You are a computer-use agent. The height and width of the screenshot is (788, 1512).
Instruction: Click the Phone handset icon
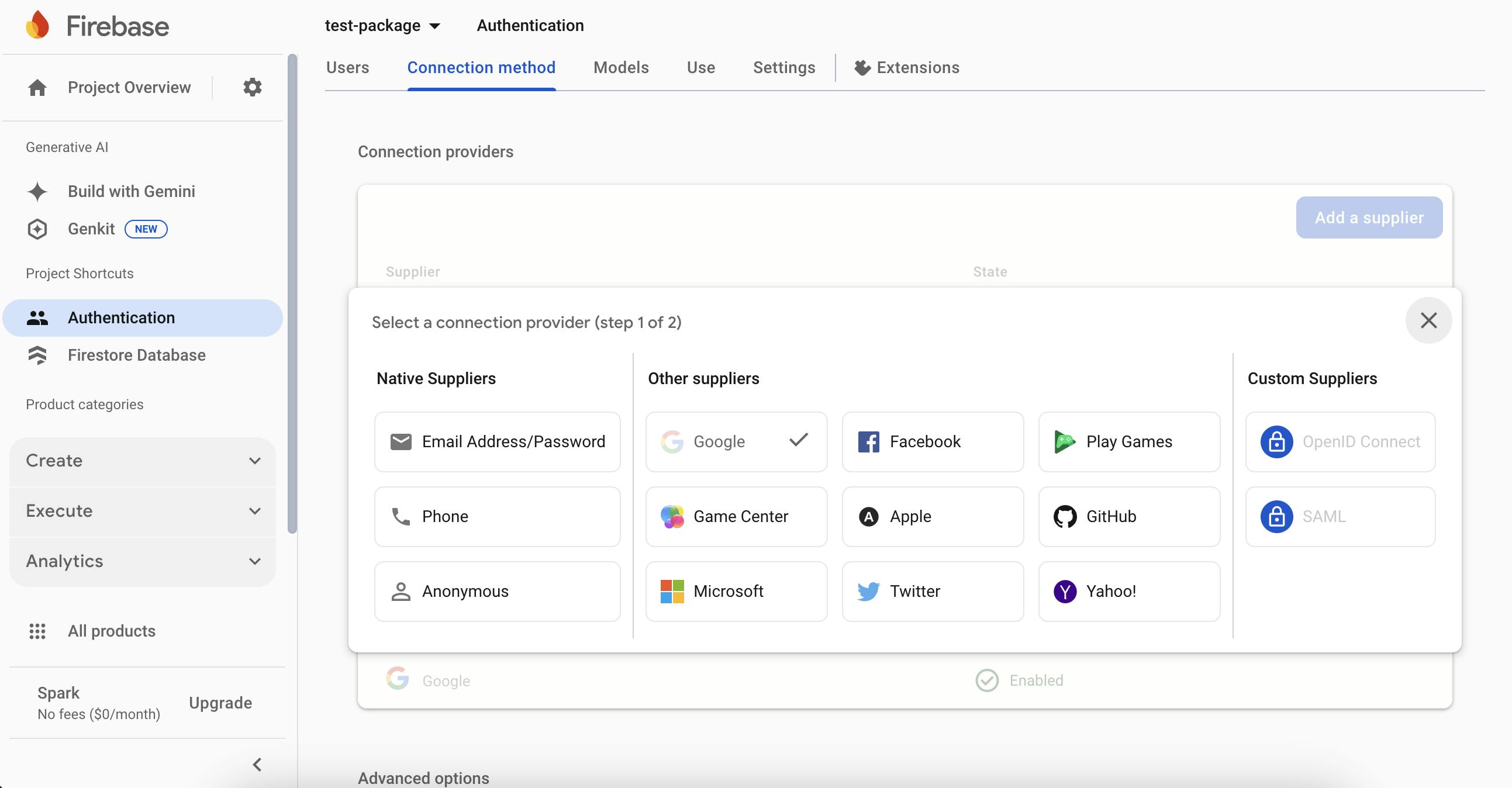[401, 516]
